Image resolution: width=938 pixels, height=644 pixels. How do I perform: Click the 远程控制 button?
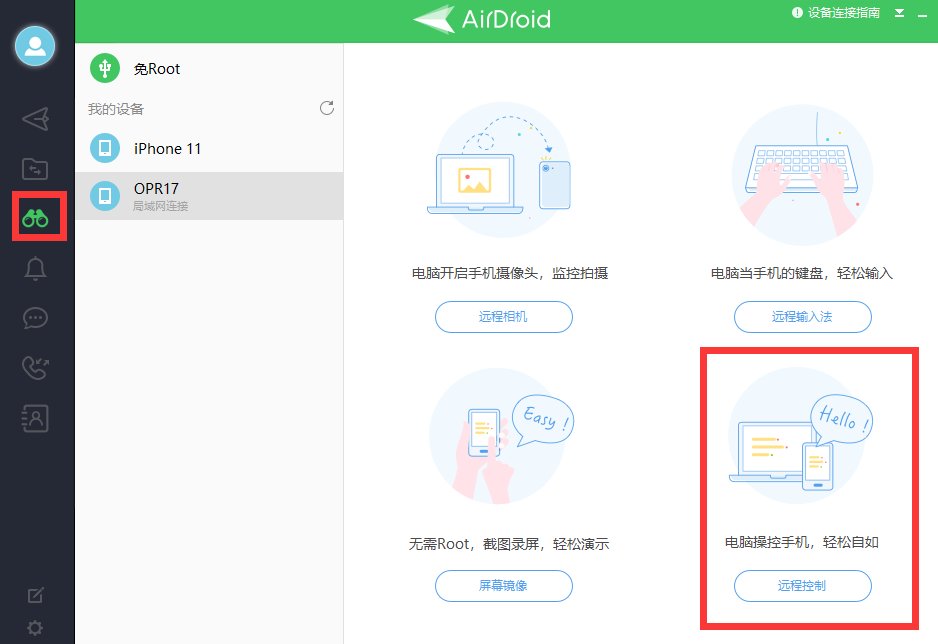tap(803, 586)
